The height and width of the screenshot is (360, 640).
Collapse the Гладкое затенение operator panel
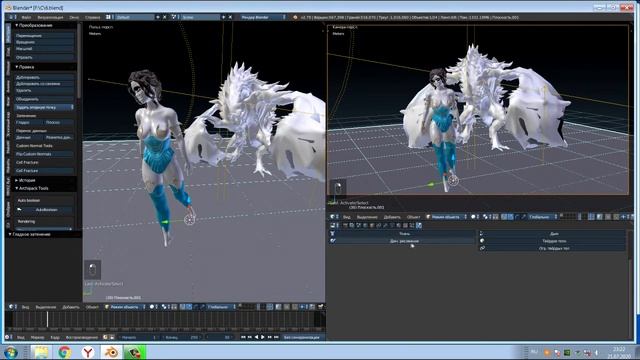29,234
